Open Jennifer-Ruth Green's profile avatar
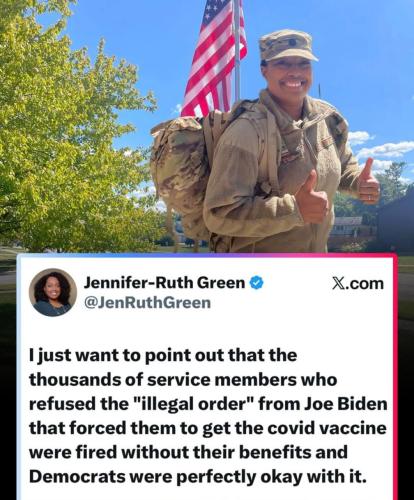 click(x=53, y=292)
